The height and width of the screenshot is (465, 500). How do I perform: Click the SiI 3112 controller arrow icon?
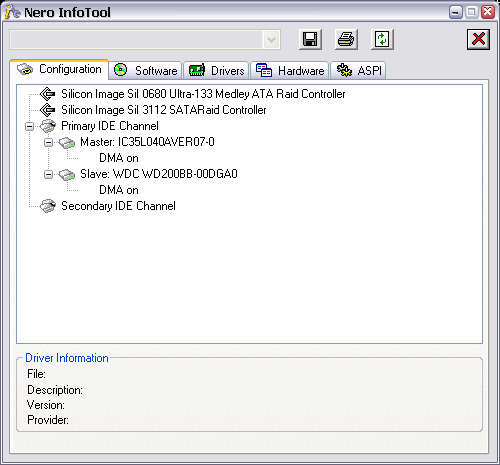point(47,110)
